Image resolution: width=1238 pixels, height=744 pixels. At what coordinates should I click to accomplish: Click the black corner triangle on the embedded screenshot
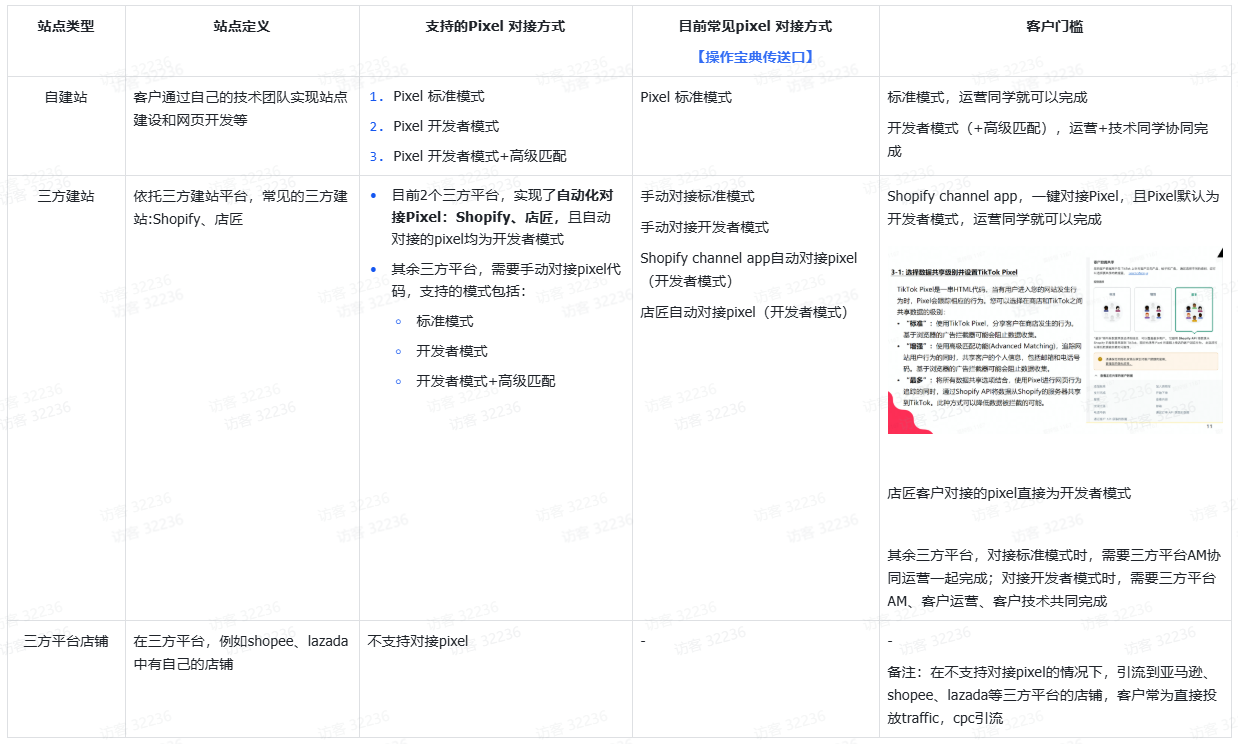[1221, 252]
